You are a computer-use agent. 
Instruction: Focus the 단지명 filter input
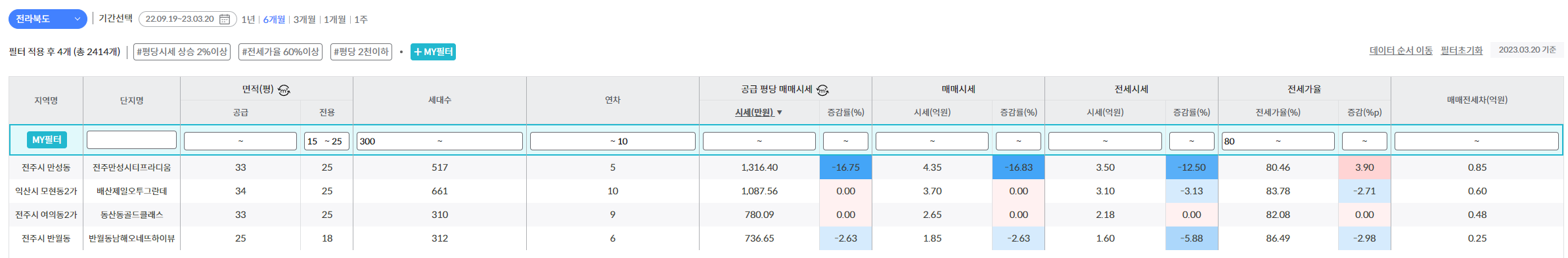(x=131, y=140)
